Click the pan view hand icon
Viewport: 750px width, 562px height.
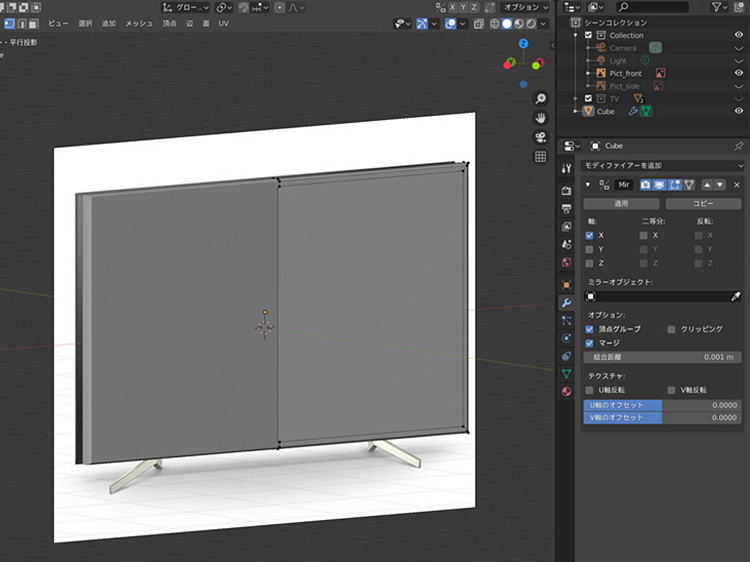tap(541, 117)
